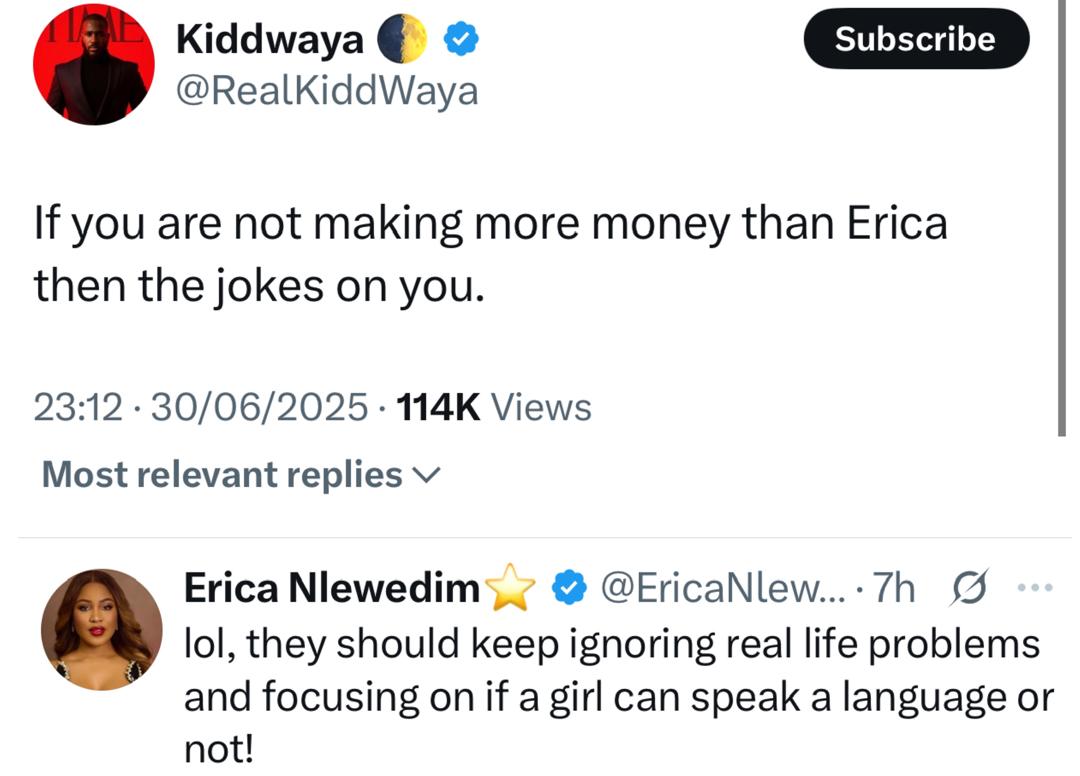
Task: Click the Erica Nlewedim display name
Action: (x=332, y=590)
